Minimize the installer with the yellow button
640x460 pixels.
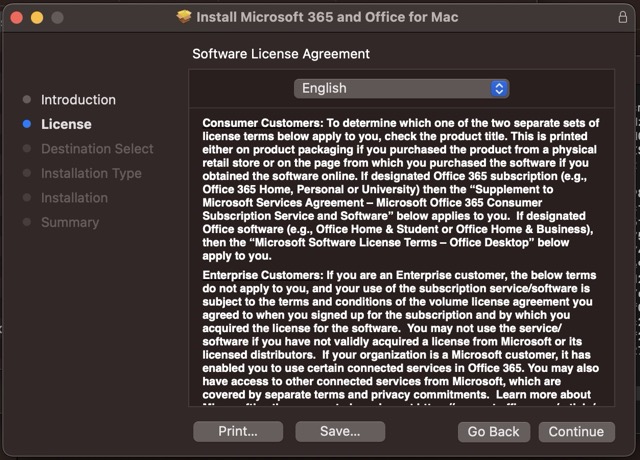(37, 18)
